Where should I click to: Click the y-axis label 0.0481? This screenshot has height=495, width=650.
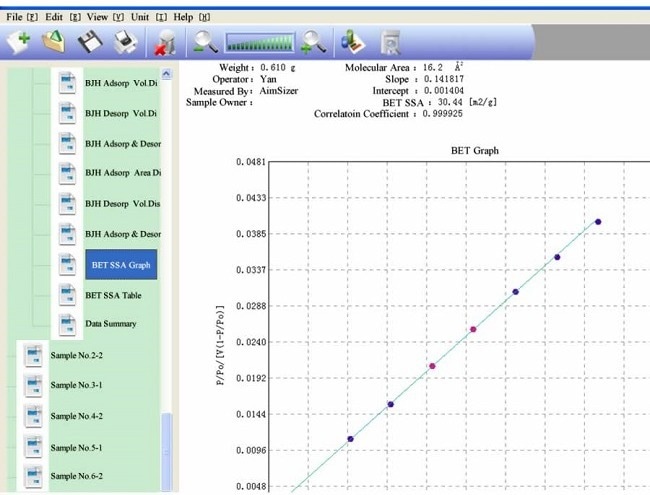pos(251,162)
